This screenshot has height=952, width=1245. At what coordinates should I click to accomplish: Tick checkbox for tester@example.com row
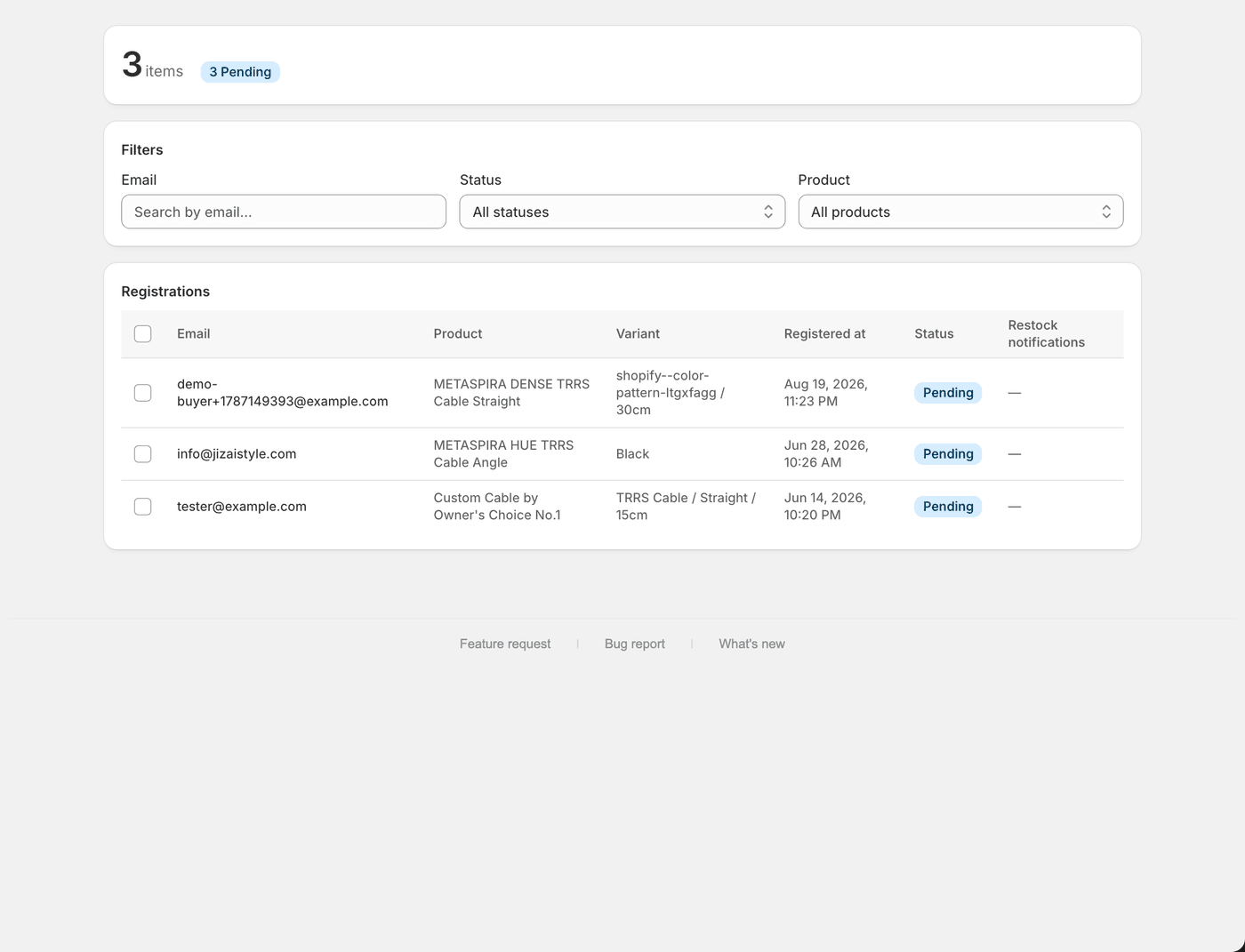coord(142,507)
